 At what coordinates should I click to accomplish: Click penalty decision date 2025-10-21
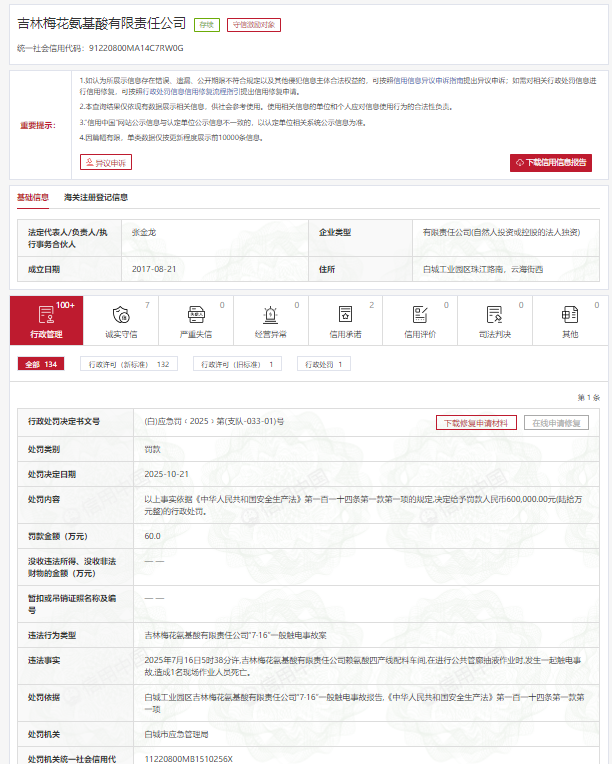coord(166,474)
